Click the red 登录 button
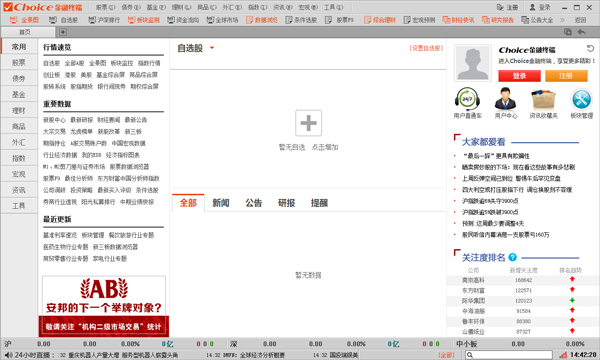 coord(519,76)
